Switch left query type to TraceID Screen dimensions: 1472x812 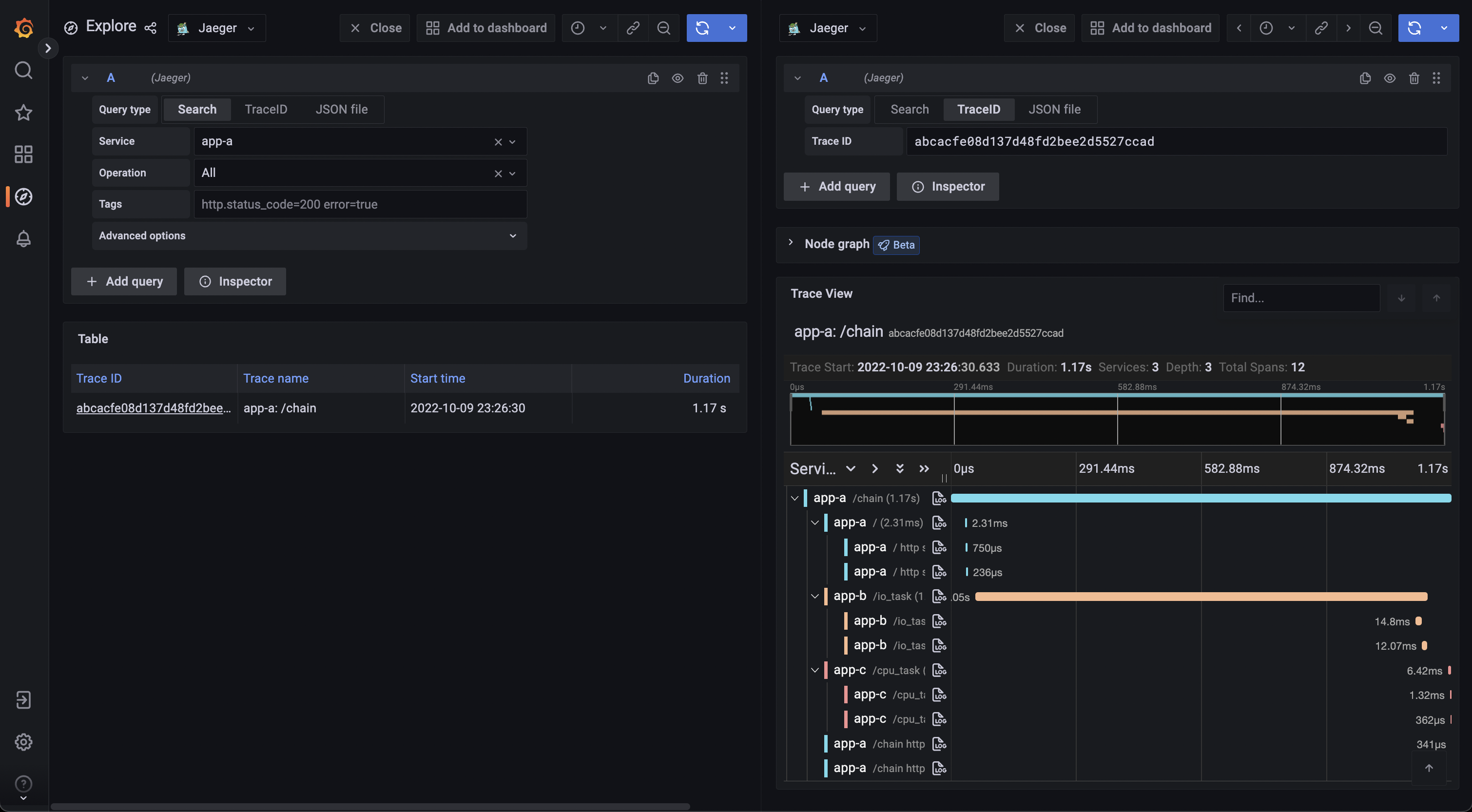tap(266, 109)
